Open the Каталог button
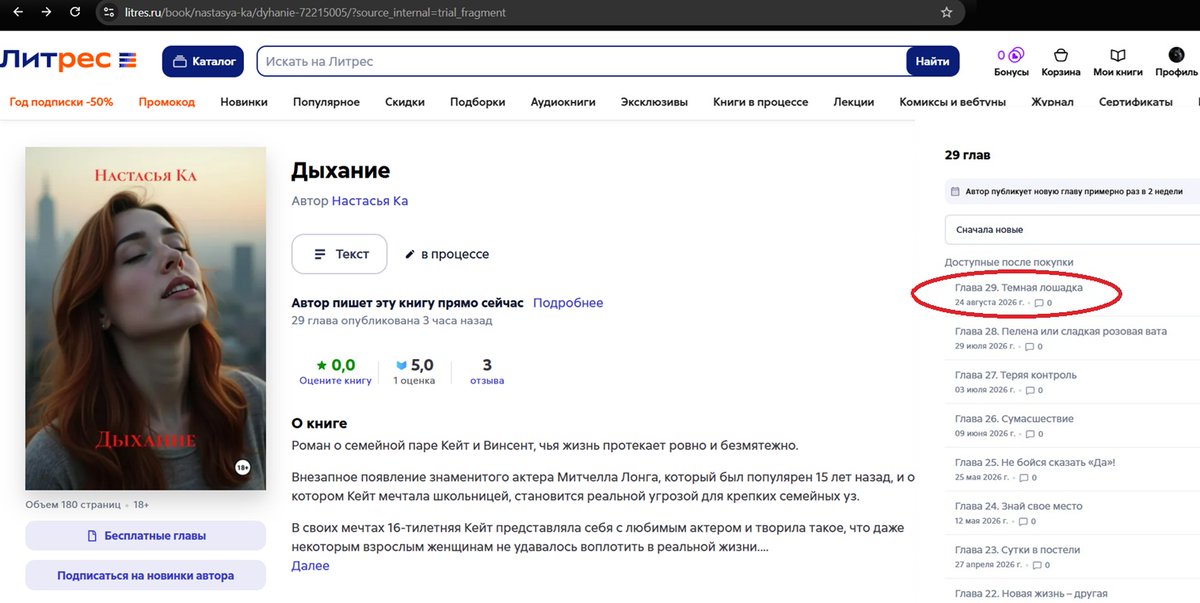Viewport: 1200px width, 603px height. [204, 62]
